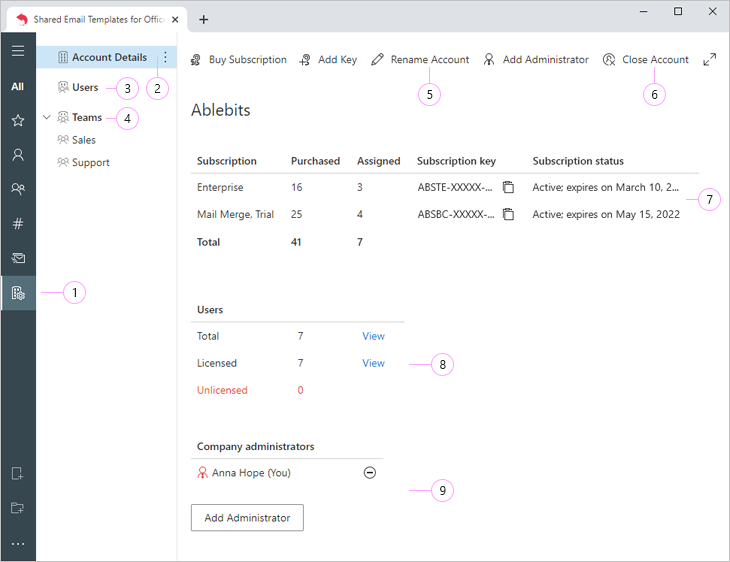The width and height of the screenshot is (730, 562).
Task: Open the personal templates user icon
Action: (18, 155)
